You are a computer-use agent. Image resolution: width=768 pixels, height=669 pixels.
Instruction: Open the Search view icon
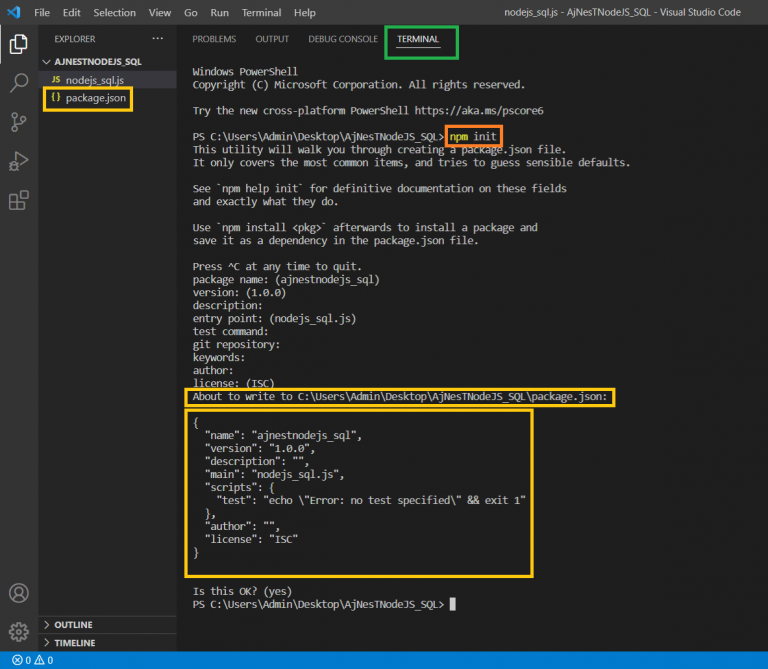[x=18, y=83]
